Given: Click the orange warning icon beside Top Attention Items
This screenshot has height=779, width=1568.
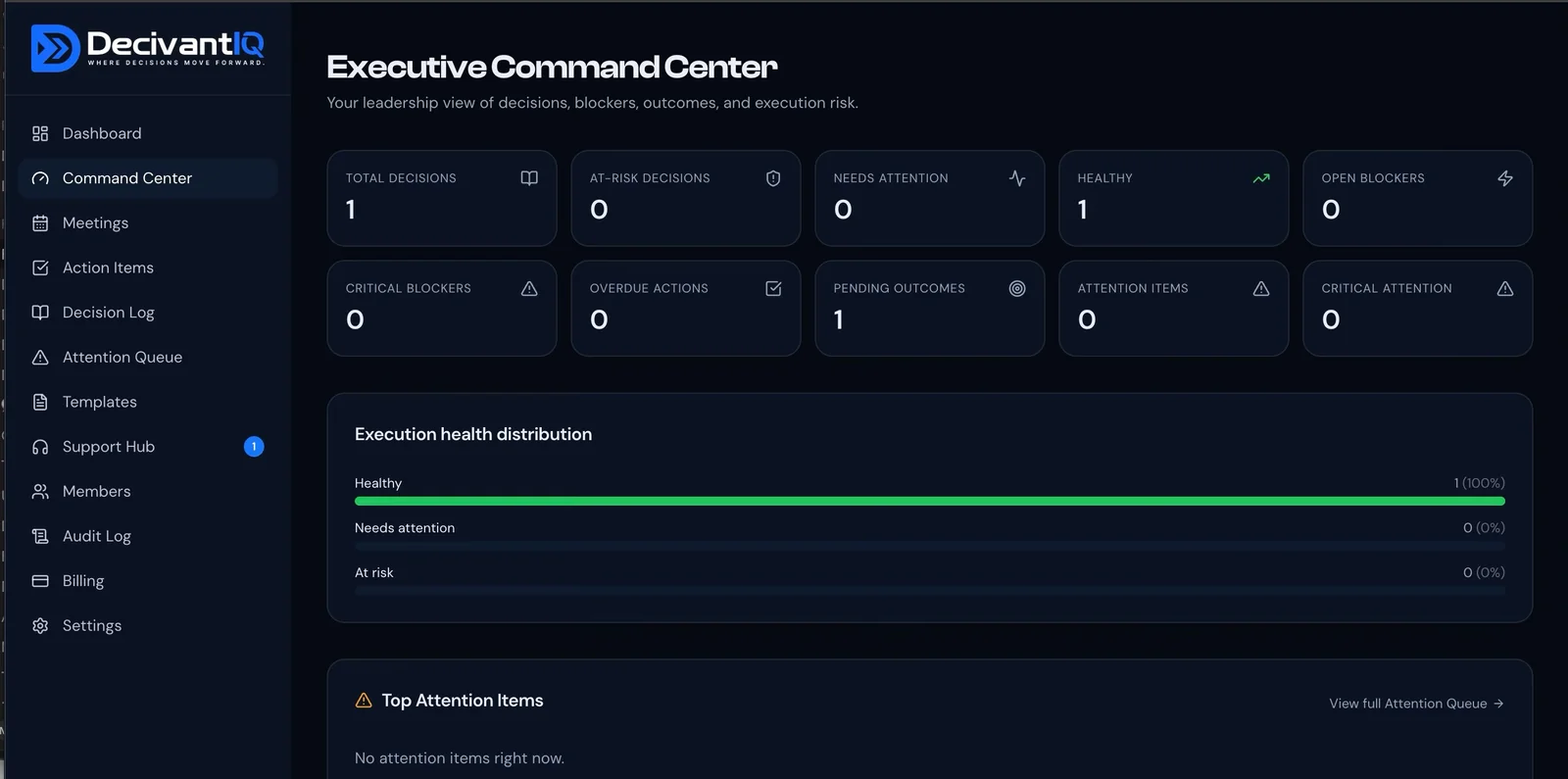Looking at the screenshot, I should point(364,701).
